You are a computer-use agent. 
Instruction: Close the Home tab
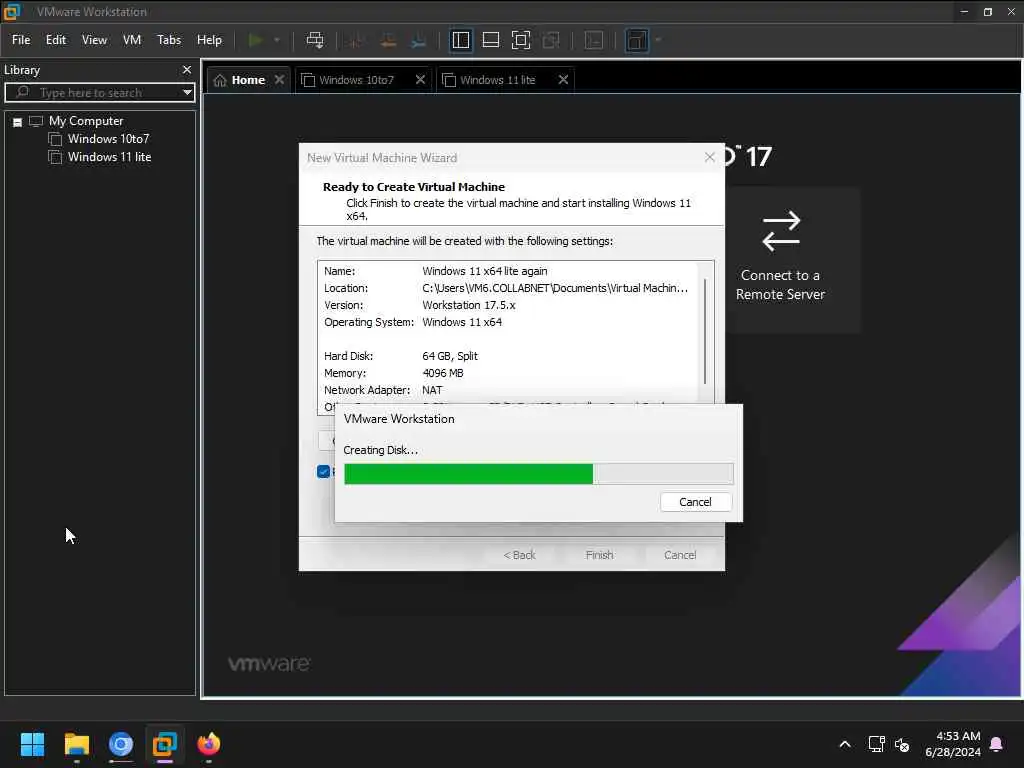pos(280,80)
